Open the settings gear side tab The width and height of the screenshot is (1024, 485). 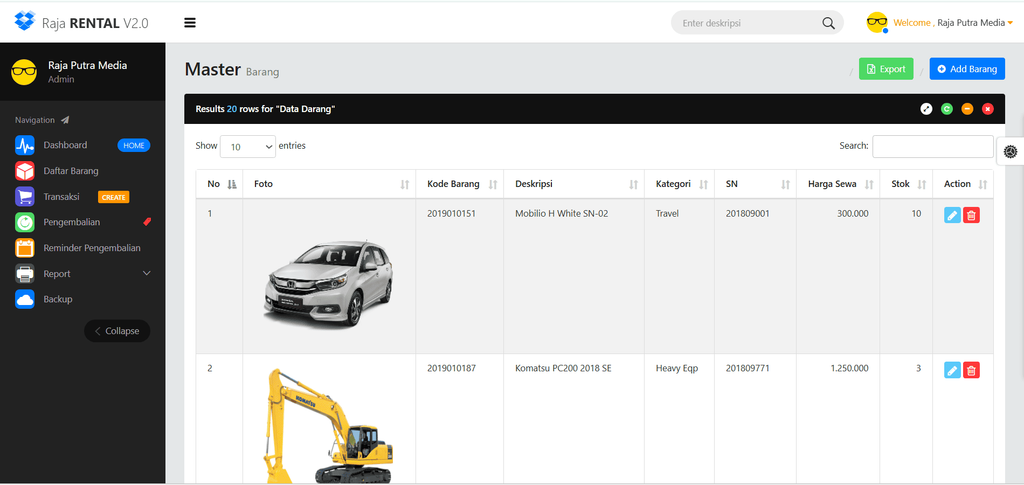point(1010,151)
